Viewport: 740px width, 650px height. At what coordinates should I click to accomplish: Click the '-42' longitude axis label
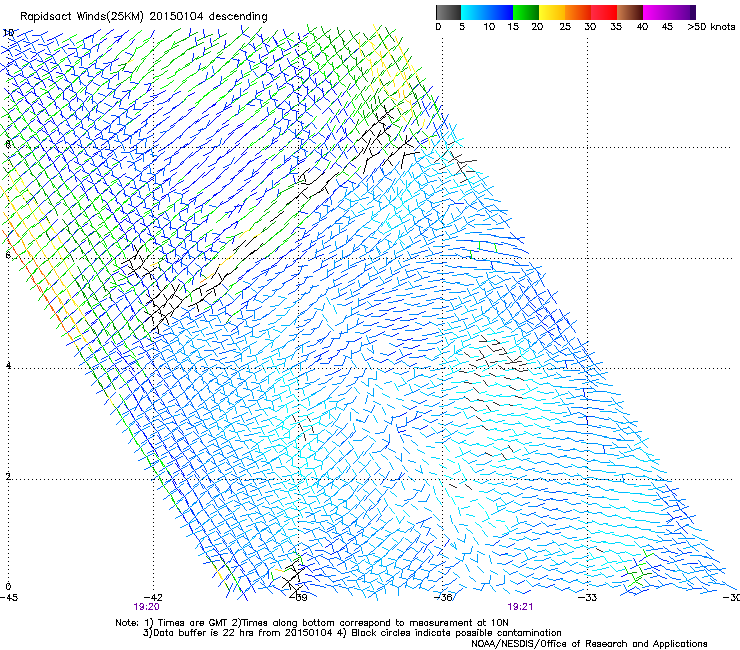coord(154,598)
